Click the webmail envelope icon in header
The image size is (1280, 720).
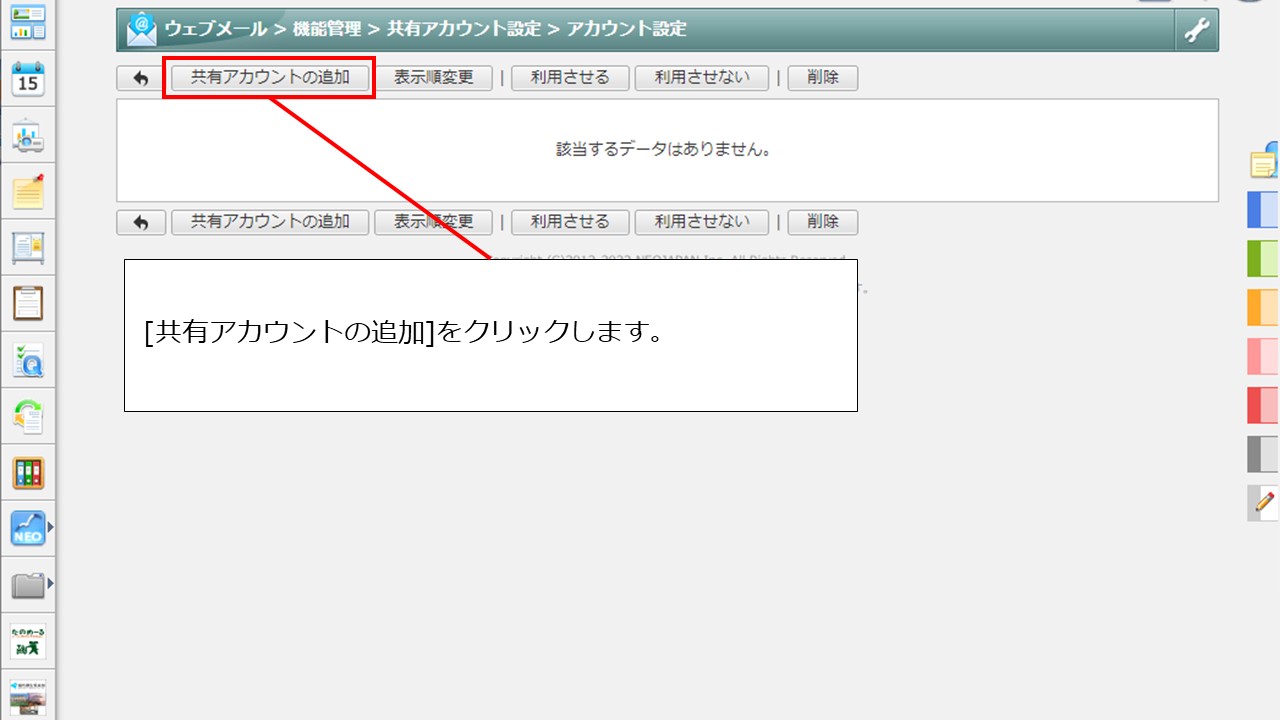(x=142, y=30)
